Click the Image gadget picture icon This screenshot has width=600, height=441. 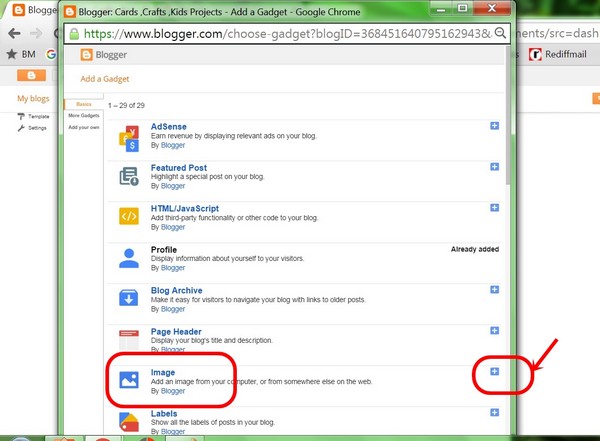point(129,380)
